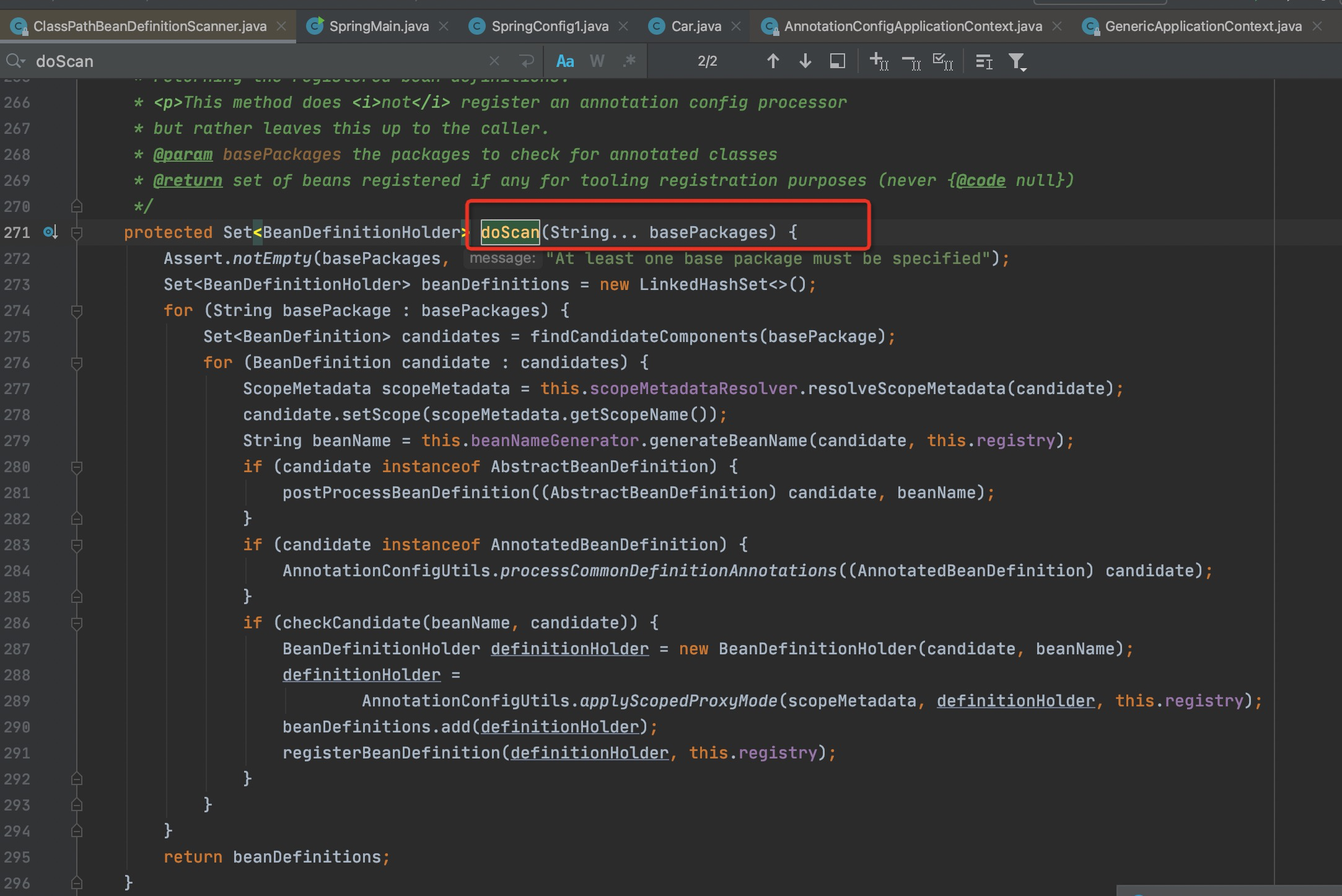Close the SpringConfig1.java tab
This screenshot has height=896, width=1342.
tap(623, 26)
